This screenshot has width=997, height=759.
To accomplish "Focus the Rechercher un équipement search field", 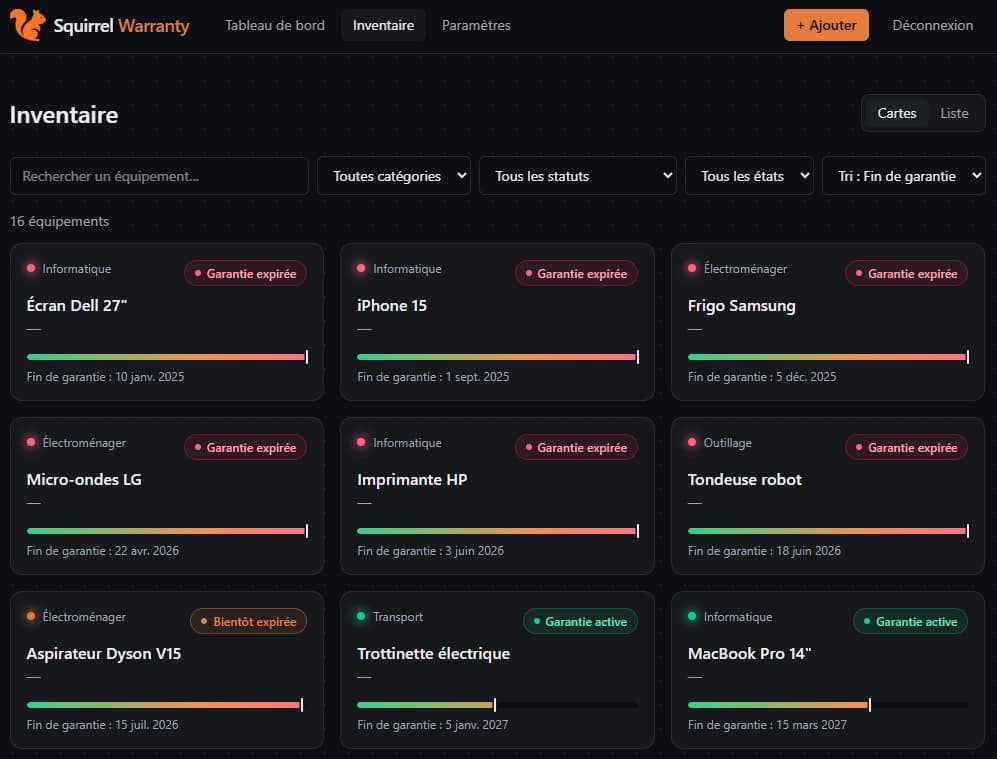I will click(159, 176).
